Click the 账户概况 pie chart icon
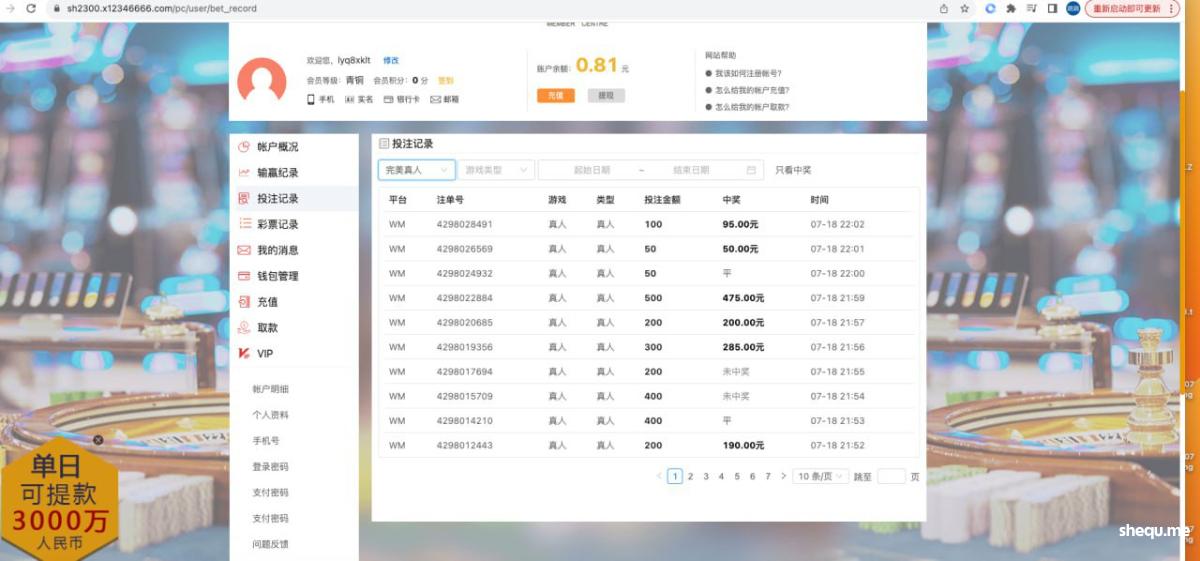Image resolution: width=1200 pixels, height=561 pixels. (x=244, y=147)
